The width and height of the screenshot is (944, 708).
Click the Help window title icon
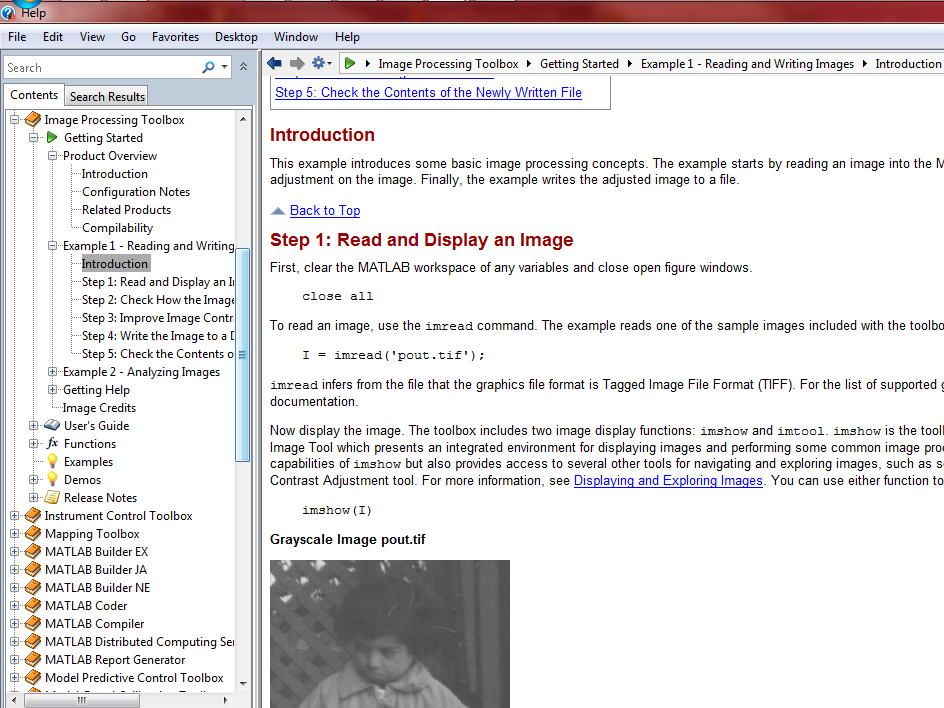(x=8, y=12)
